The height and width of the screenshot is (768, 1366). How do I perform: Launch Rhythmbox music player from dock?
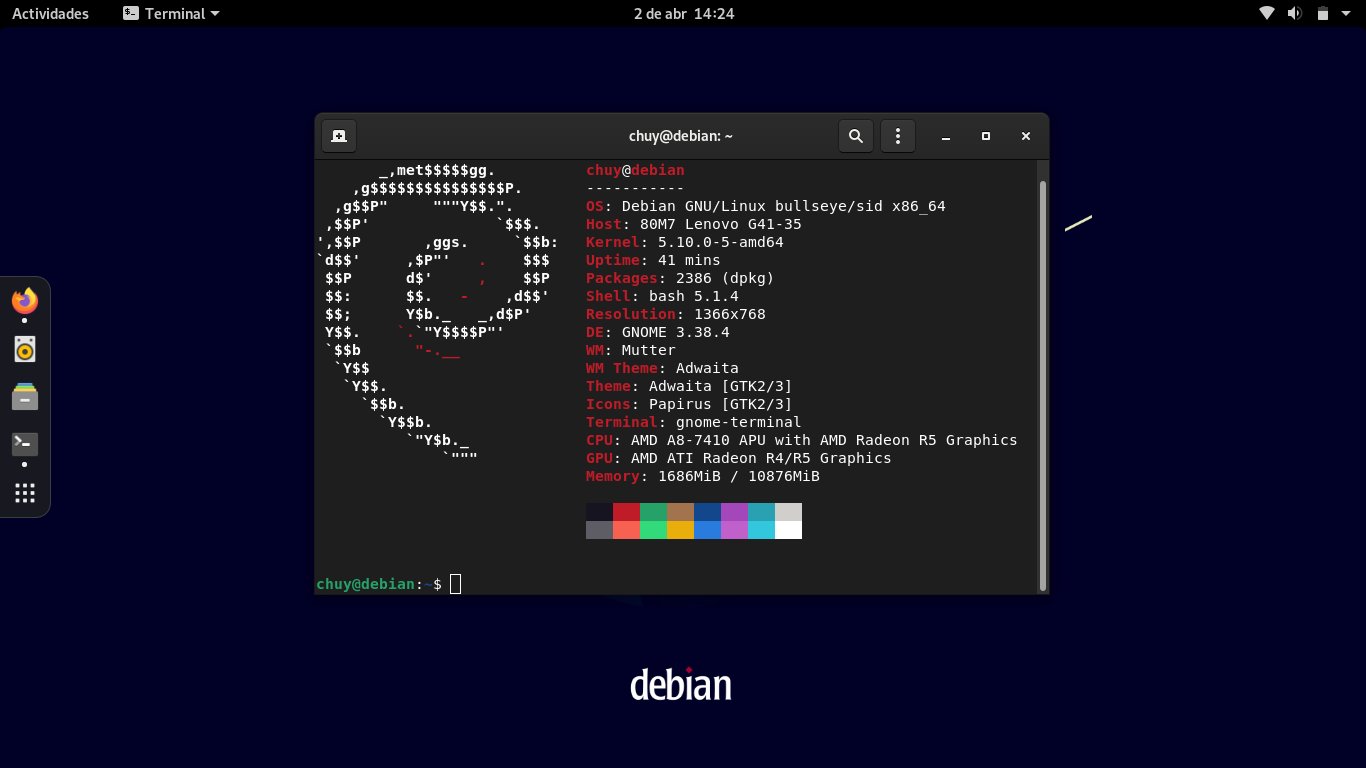(x=25, y=349)
